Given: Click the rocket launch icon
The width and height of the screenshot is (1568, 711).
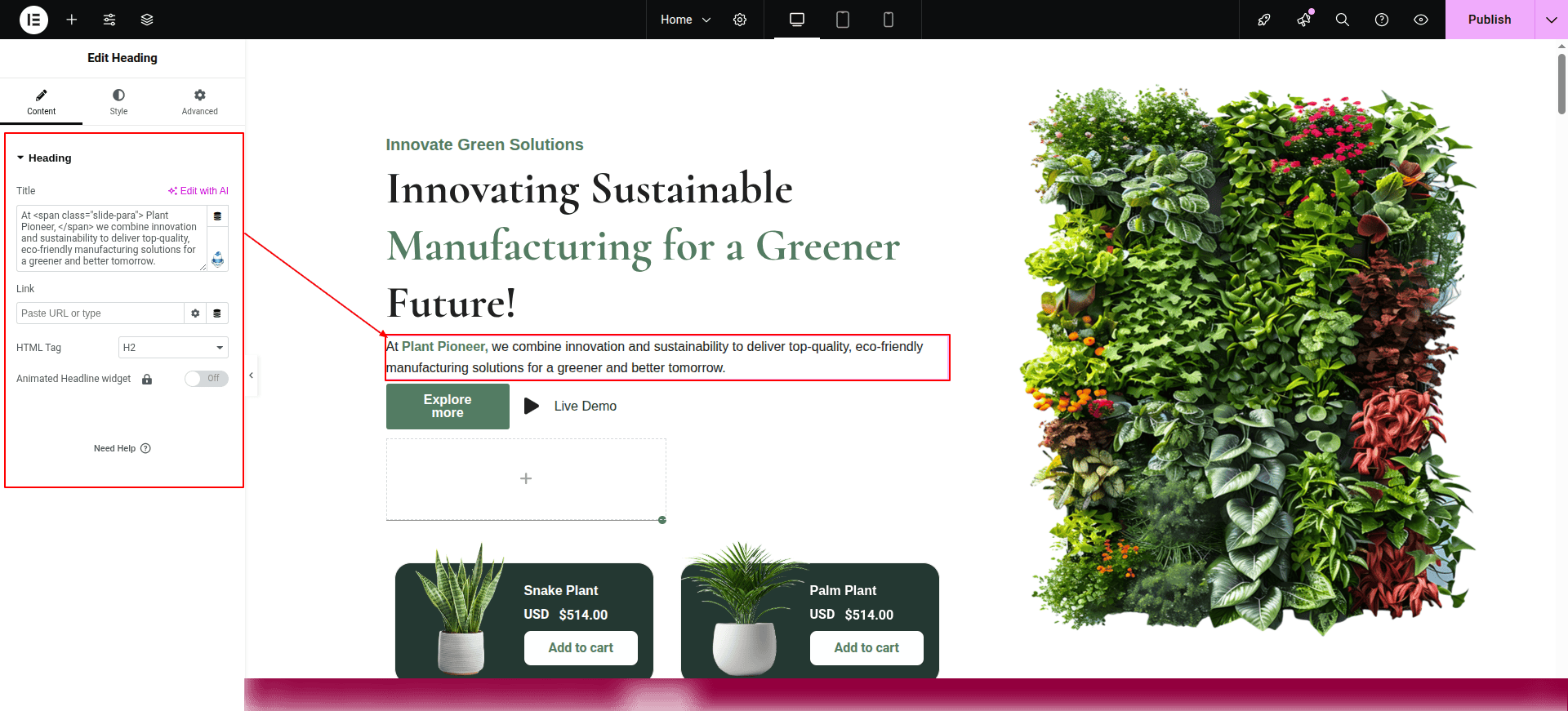Looking at the screenshot, I should (x=1264, y=20).
